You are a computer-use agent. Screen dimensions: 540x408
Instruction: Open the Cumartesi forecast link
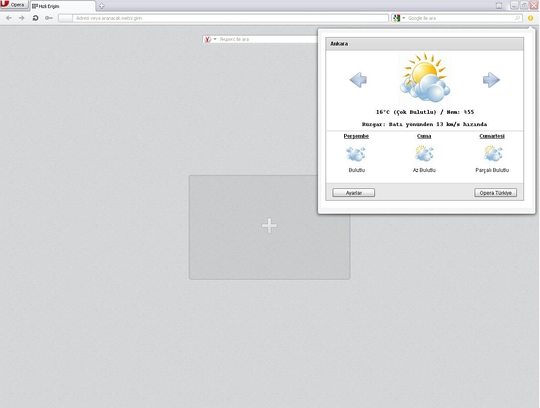pos(492,136)
